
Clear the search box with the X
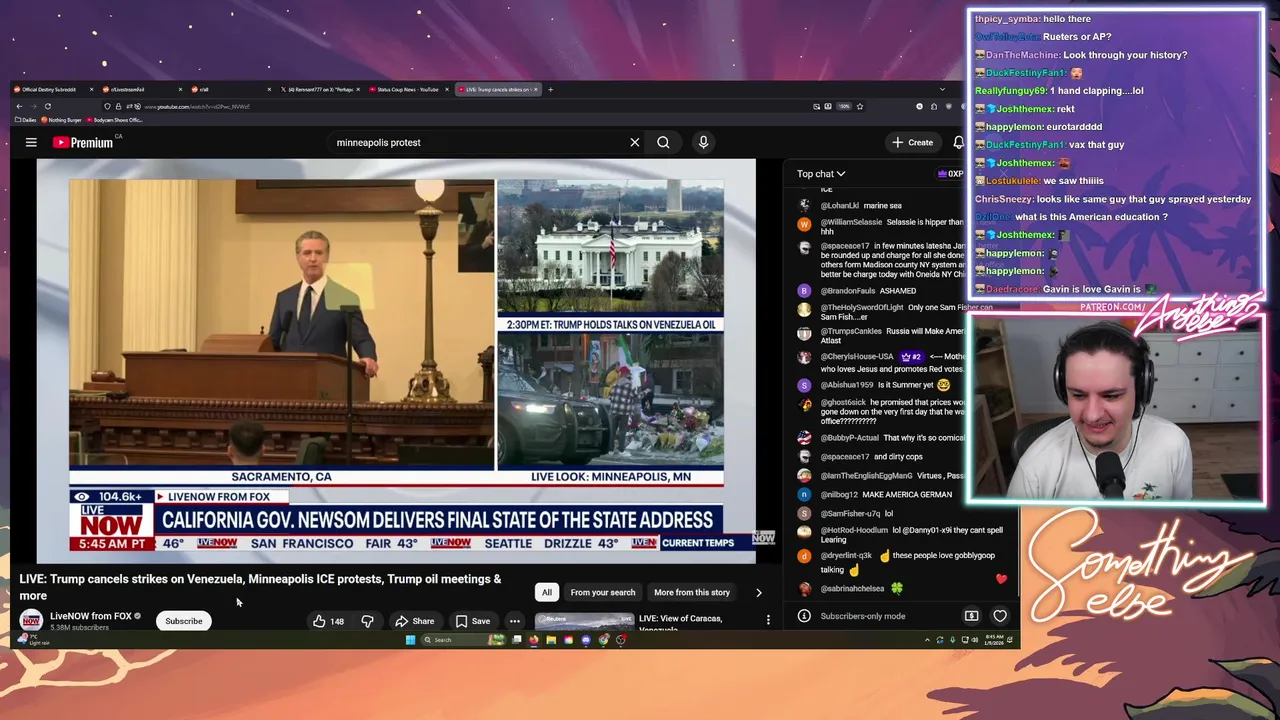click(x=634, y=142)
